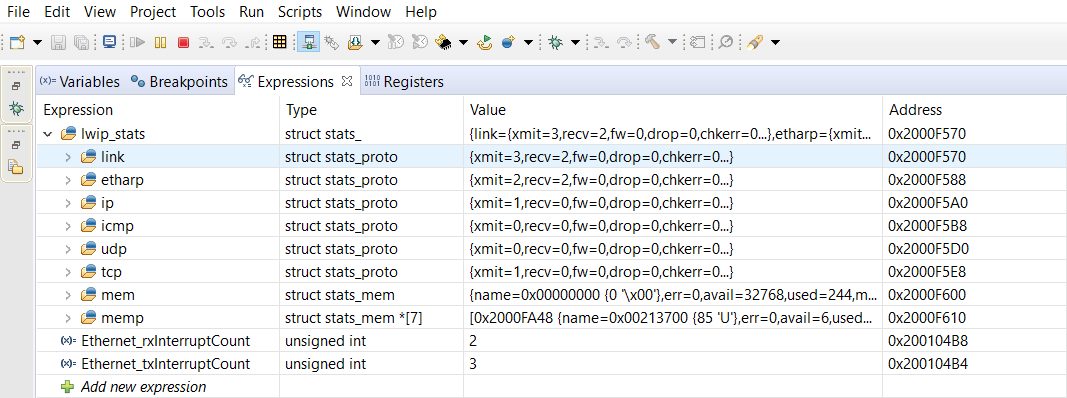The width and height of the screenshot is (1067, 398).
Task: Open dropdown arrow next to Debug bug icon
Action: pyautogui.click(x=575, y=42)
